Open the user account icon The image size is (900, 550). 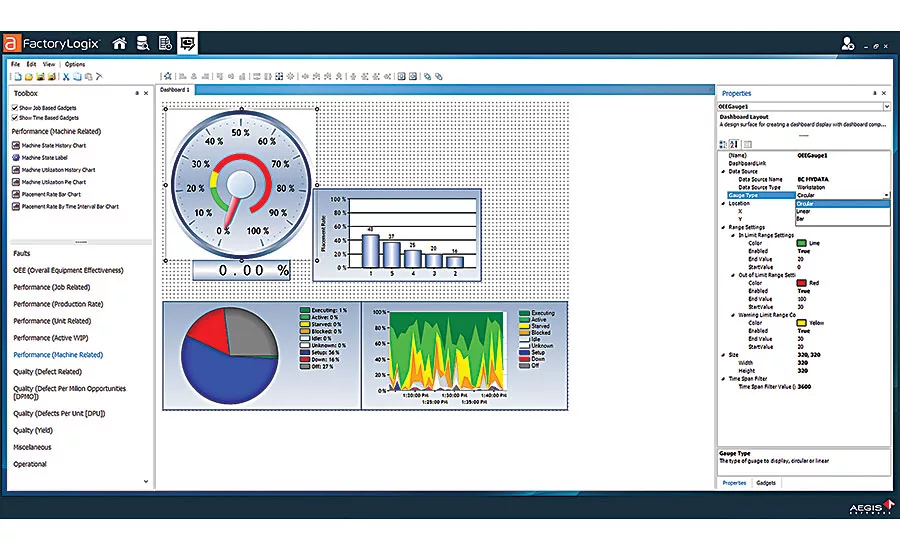pyautogui.click(x=847, y=44)
